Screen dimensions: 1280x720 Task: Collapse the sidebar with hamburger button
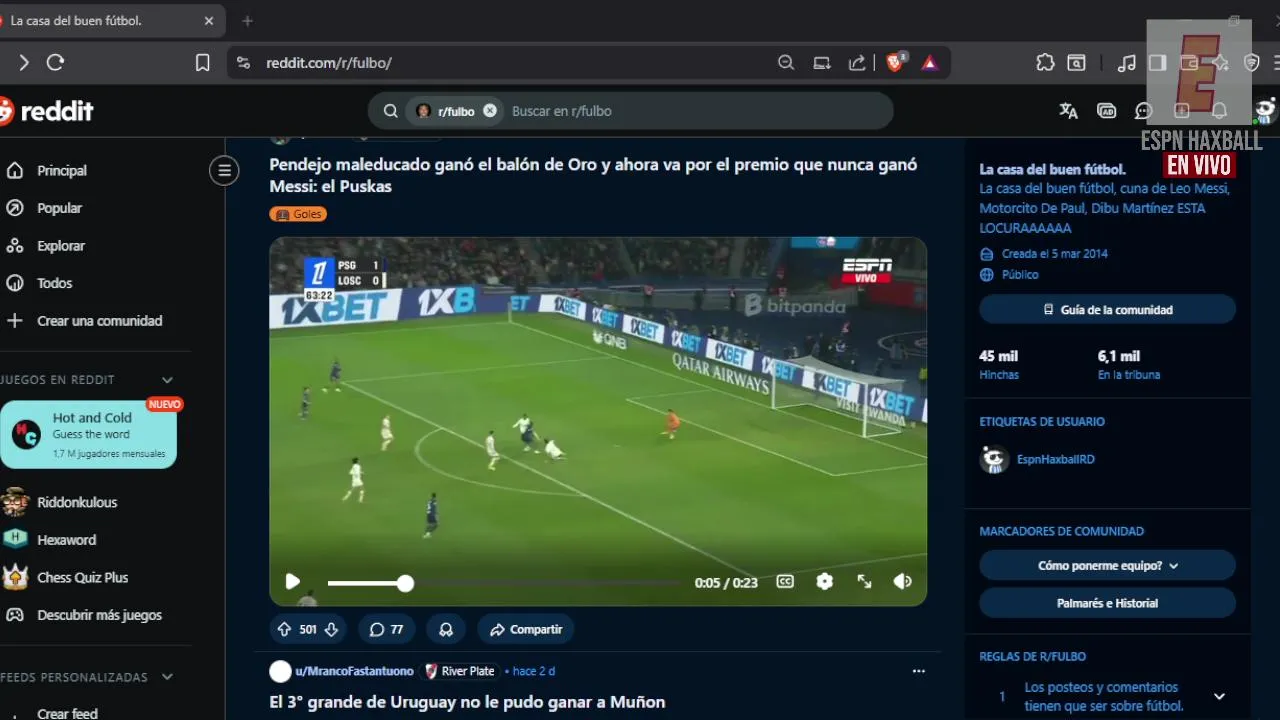(224, 171)
